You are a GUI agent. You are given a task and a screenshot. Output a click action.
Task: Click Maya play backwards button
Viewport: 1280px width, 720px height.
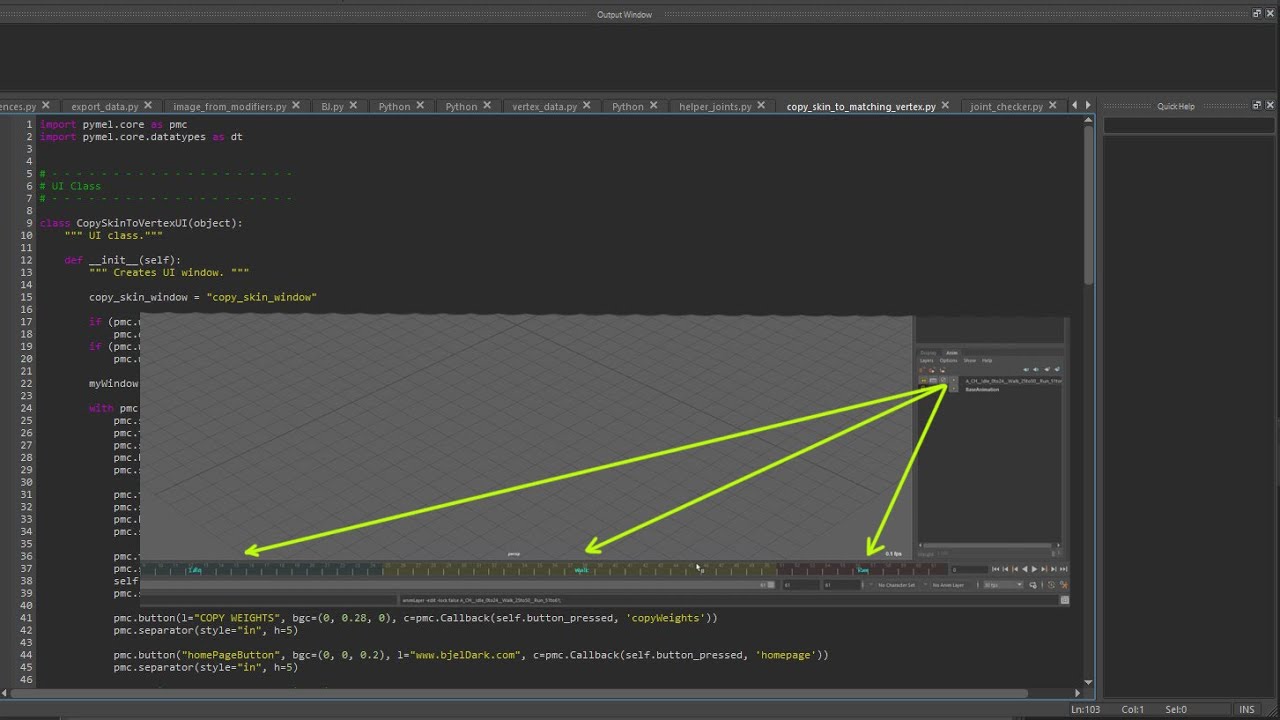pyautogui.click(x=1025, y=569)
